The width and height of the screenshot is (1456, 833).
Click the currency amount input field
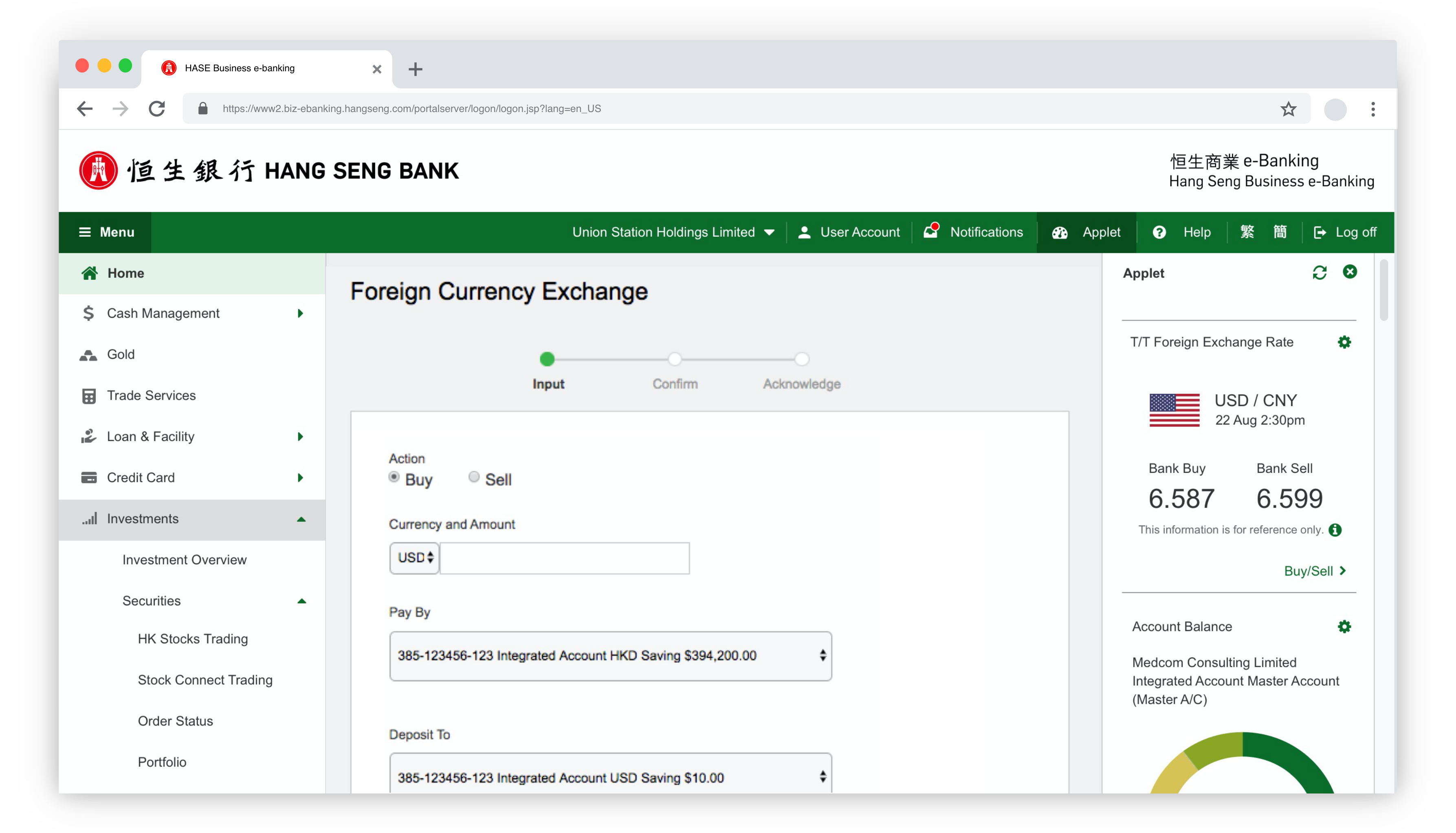565,558
